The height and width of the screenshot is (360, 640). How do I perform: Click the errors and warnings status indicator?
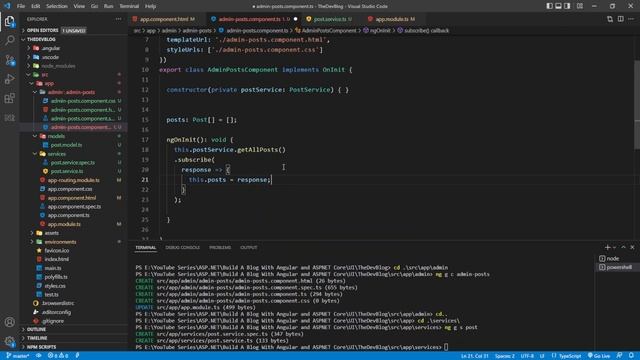(x=58, y=356)
